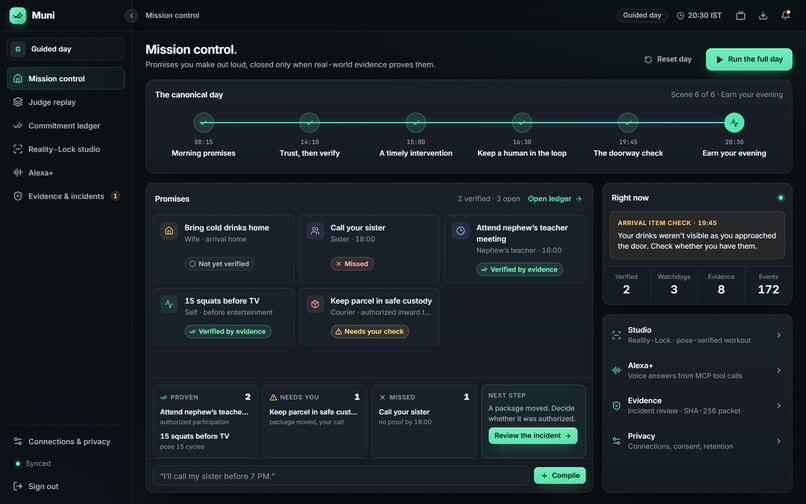Click the home icon on Bring cold drinks card
806x504 pixels.
(169, 231)
